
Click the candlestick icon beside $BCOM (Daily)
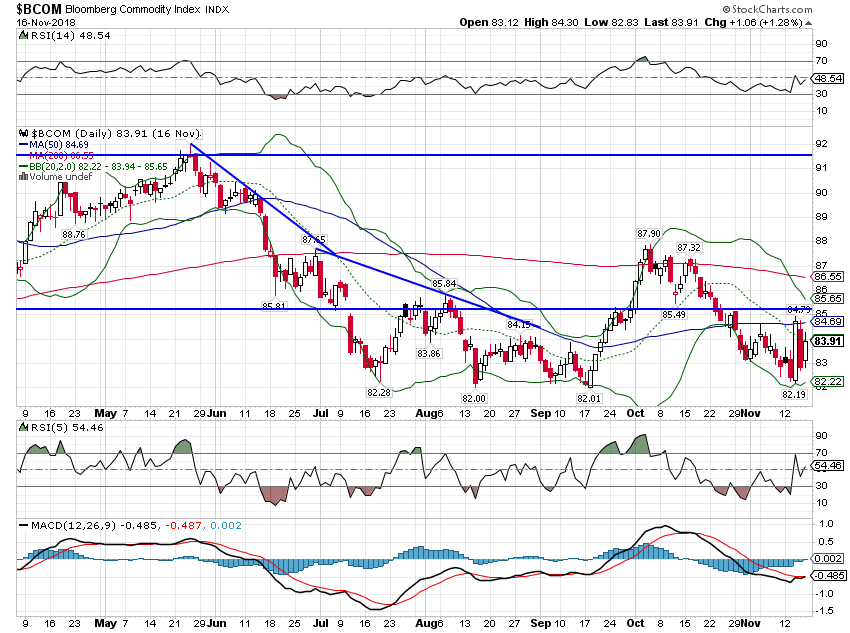tap(23, 133)
